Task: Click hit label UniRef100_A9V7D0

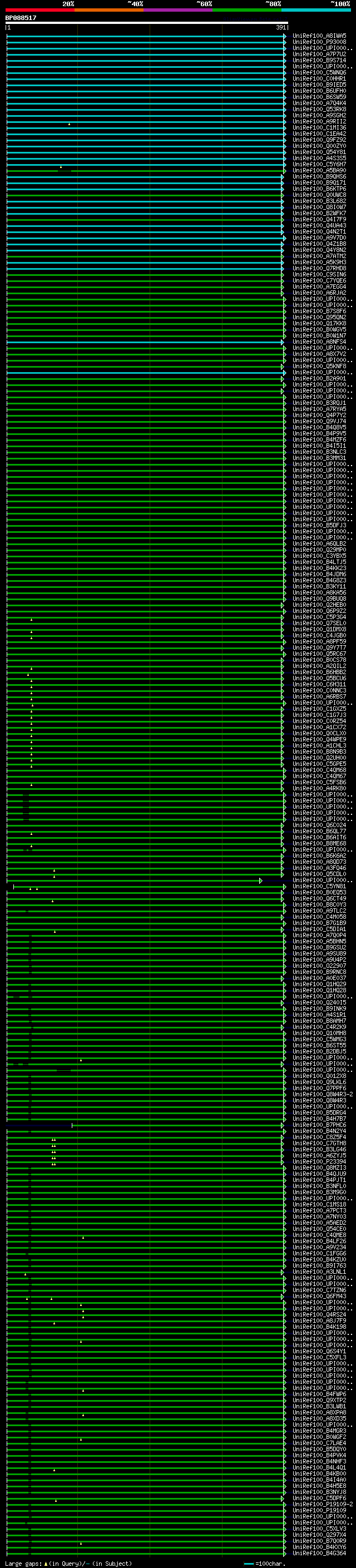Action: pos(319,238)
